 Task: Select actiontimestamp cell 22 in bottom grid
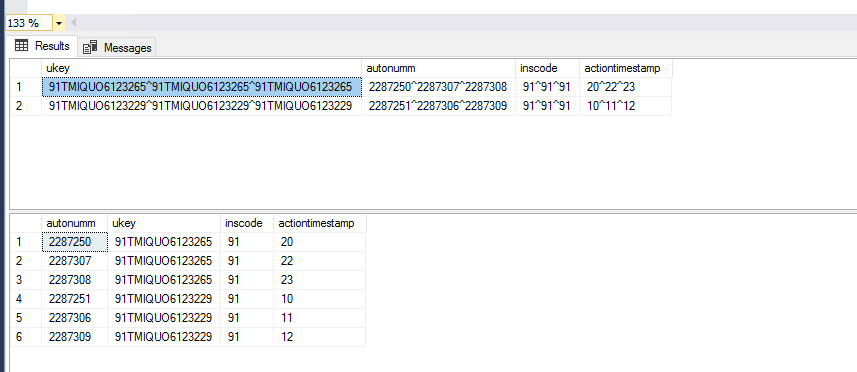[x=320, y=261]
